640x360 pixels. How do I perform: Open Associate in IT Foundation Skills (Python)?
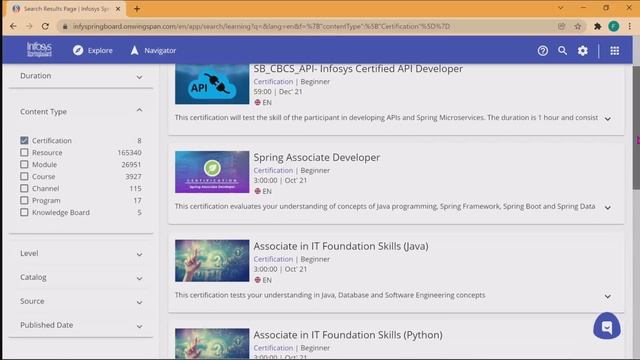[x=348, y=335]
